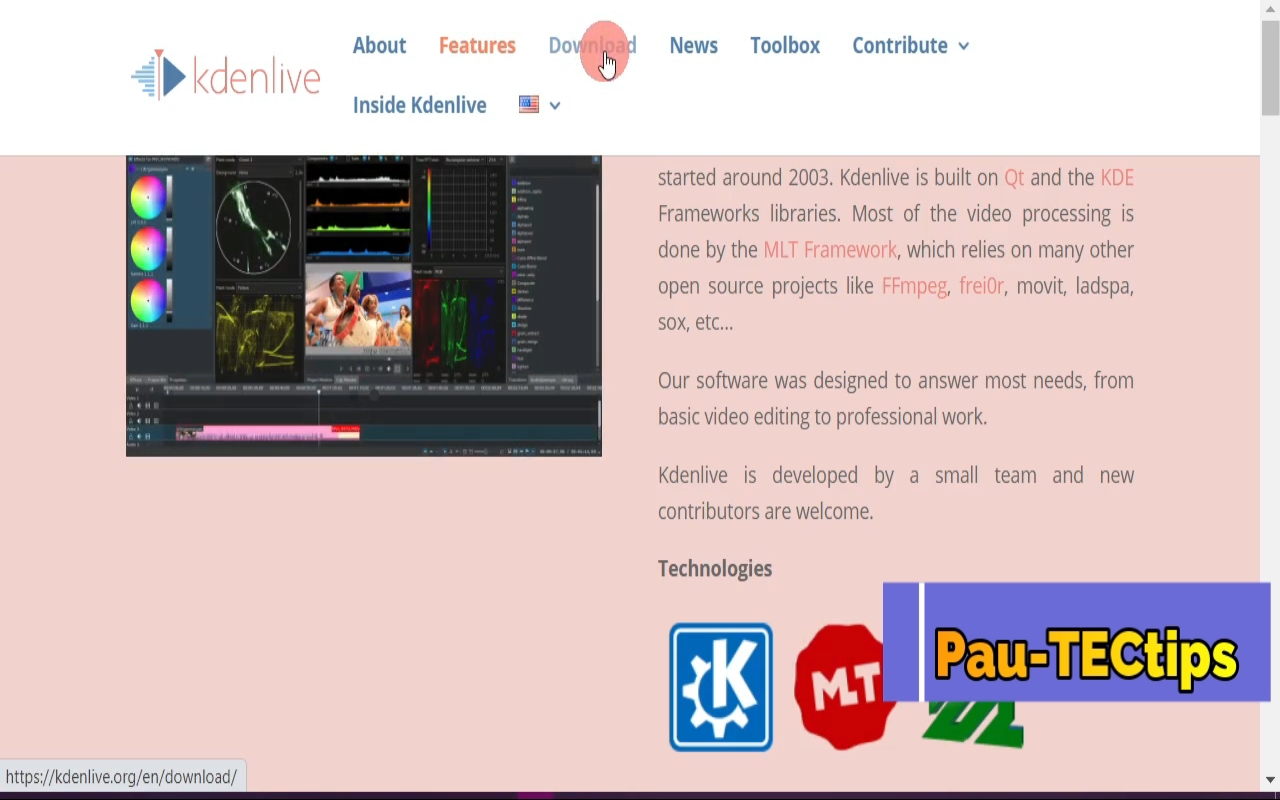Go to the News page
Screen dimensions: 1280x800
coord(693,45)
